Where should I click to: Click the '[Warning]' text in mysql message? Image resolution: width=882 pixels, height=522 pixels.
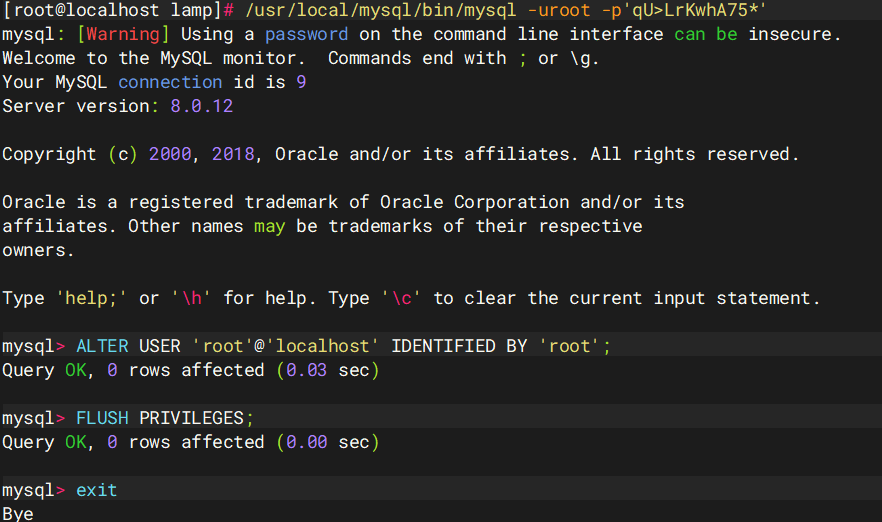(x=123, y=34)
